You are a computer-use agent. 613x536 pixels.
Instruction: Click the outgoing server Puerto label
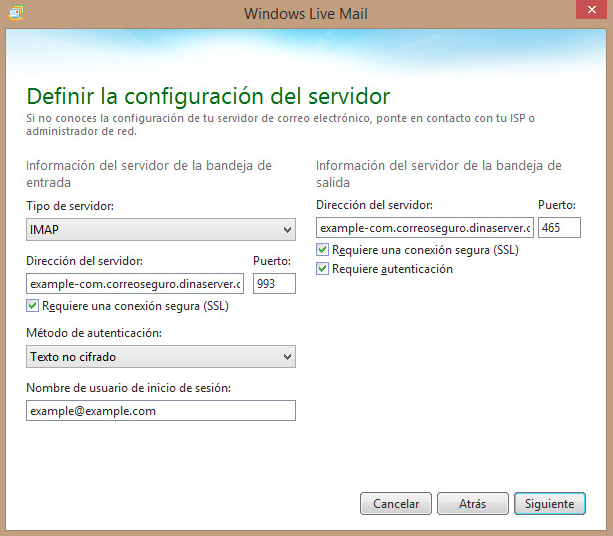[x=557, y=205]
